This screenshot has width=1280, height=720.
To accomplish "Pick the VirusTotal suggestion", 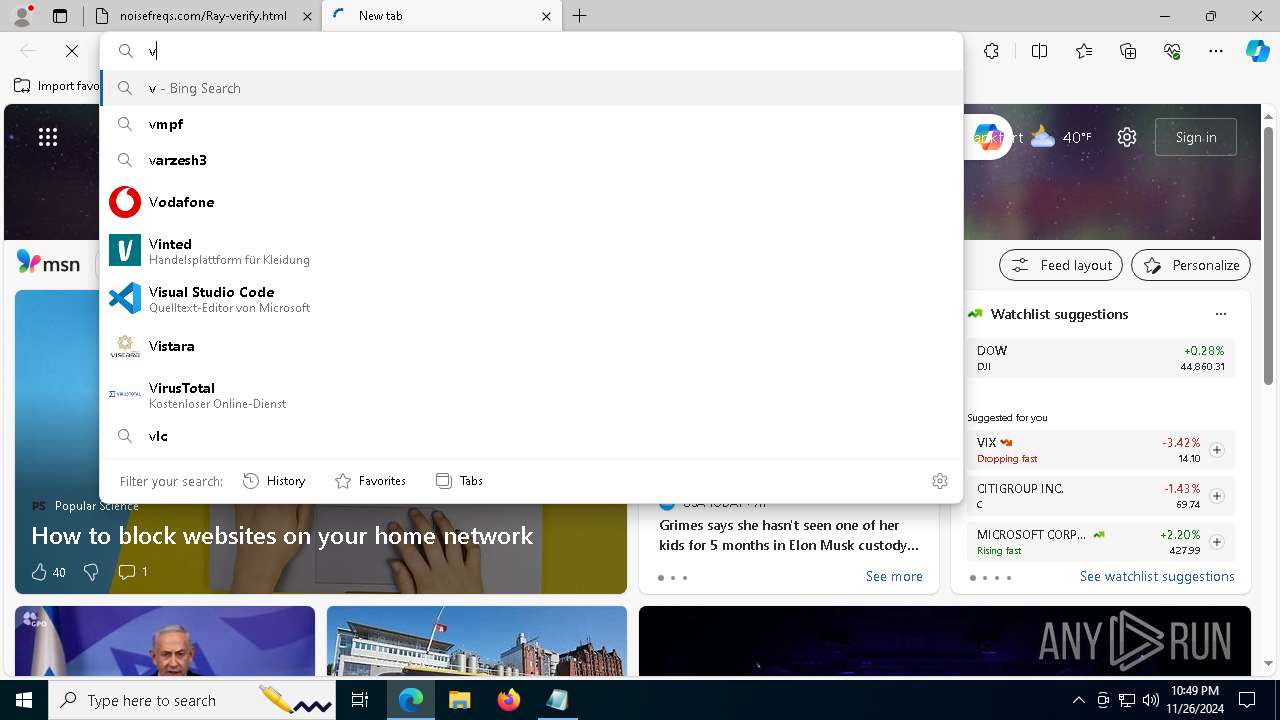I will coord(531,394).
